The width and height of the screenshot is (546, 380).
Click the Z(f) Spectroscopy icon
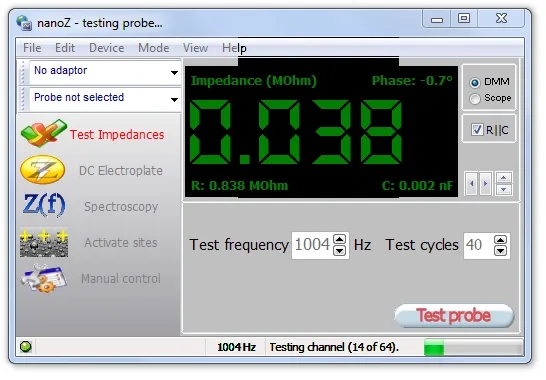click(44, 205)
